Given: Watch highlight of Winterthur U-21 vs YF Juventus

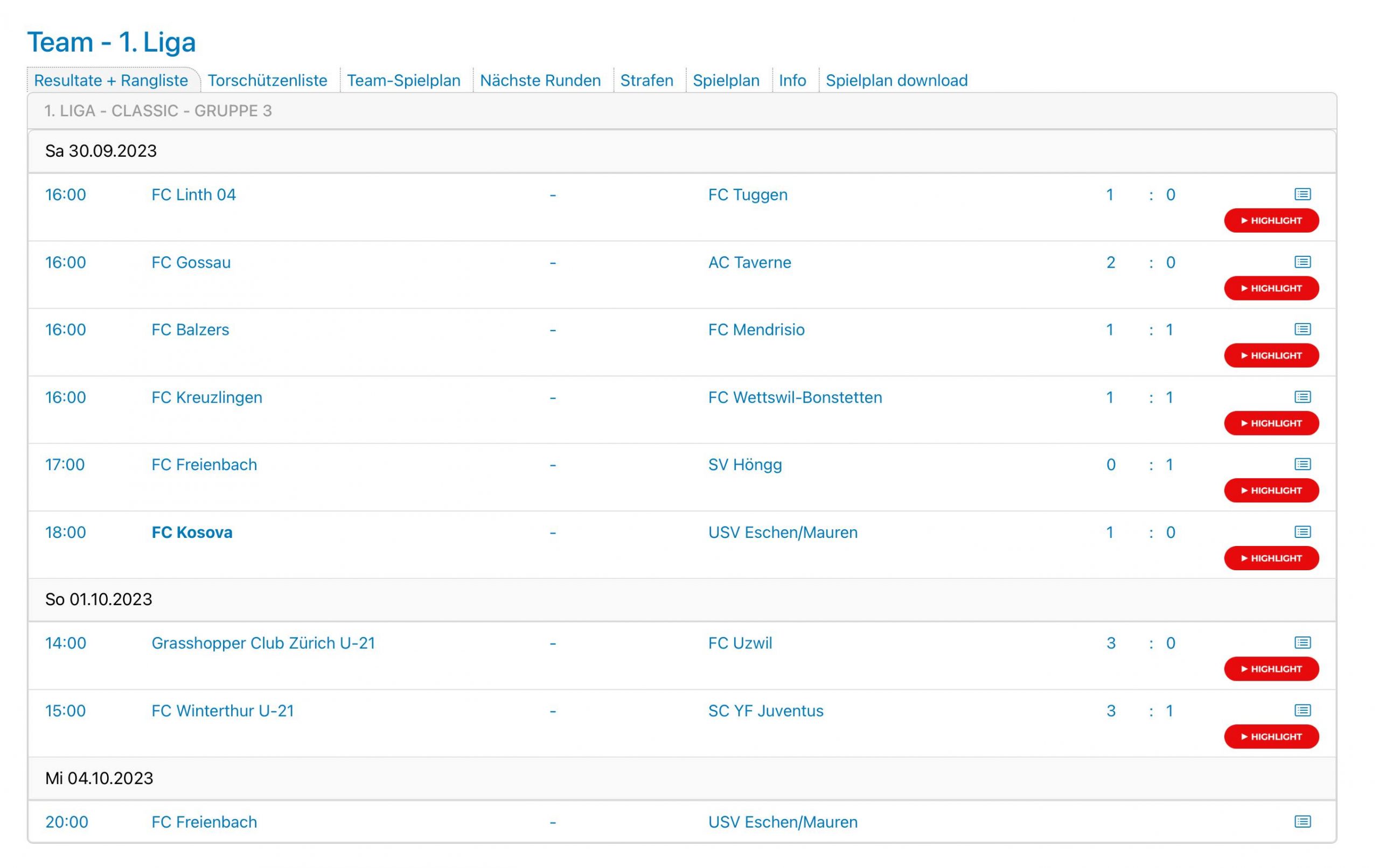Looking at the screenshot, I should point(1271,736).
